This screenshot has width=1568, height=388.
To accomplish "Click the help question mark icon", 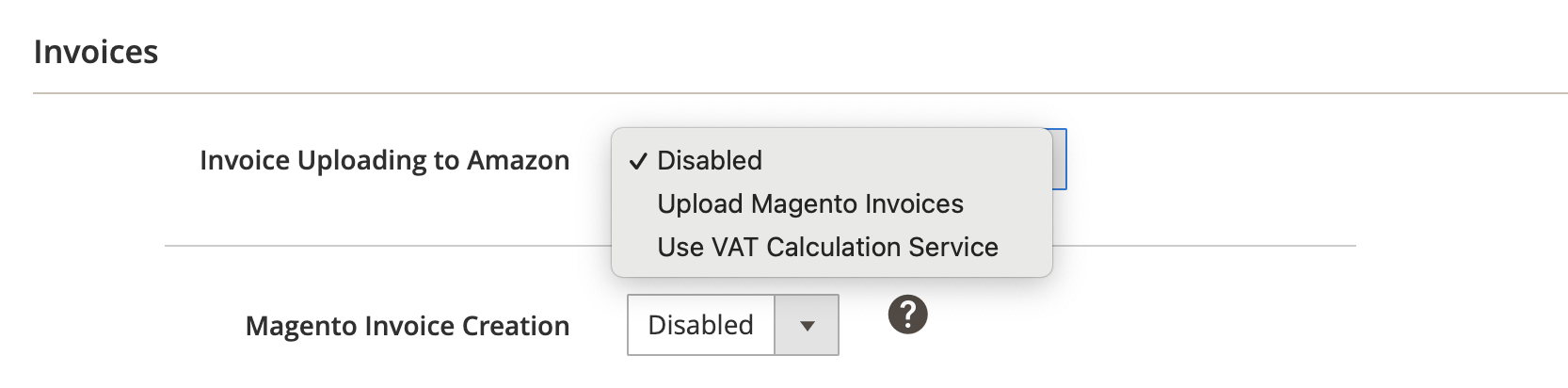I will 907,315.
